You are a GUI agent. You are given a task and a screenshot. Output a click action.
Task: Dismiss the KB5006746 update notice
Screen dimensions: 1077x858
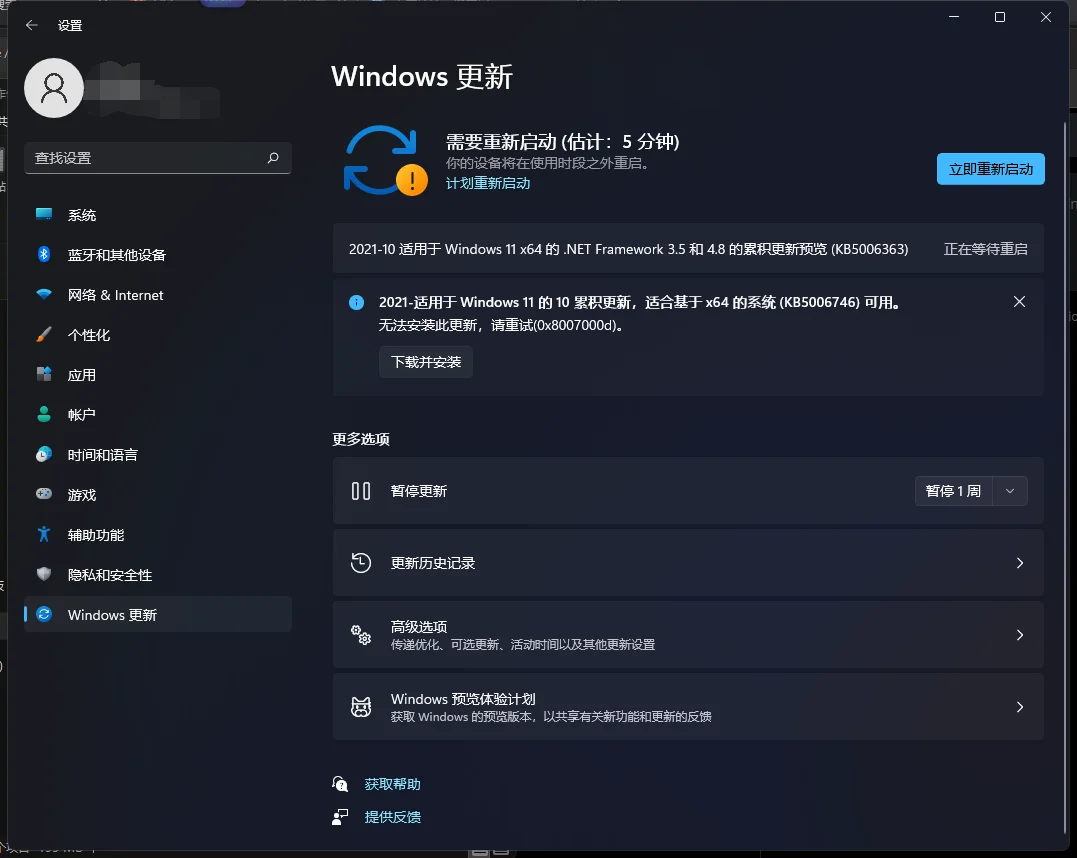point(1019,302)
